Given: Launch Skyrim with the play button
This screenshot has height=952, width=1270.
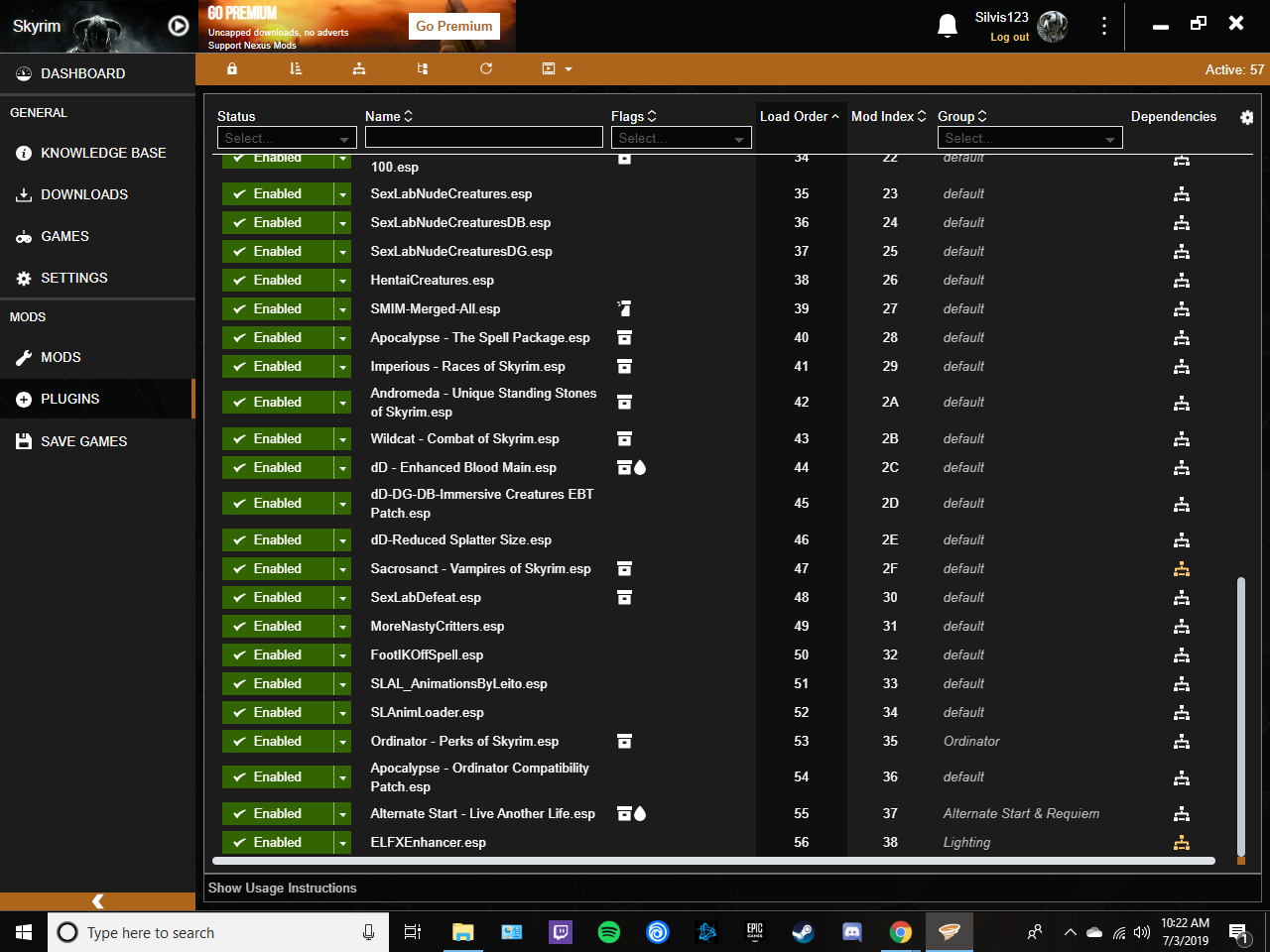Looking at the screenshot, I should coord(179,26).
